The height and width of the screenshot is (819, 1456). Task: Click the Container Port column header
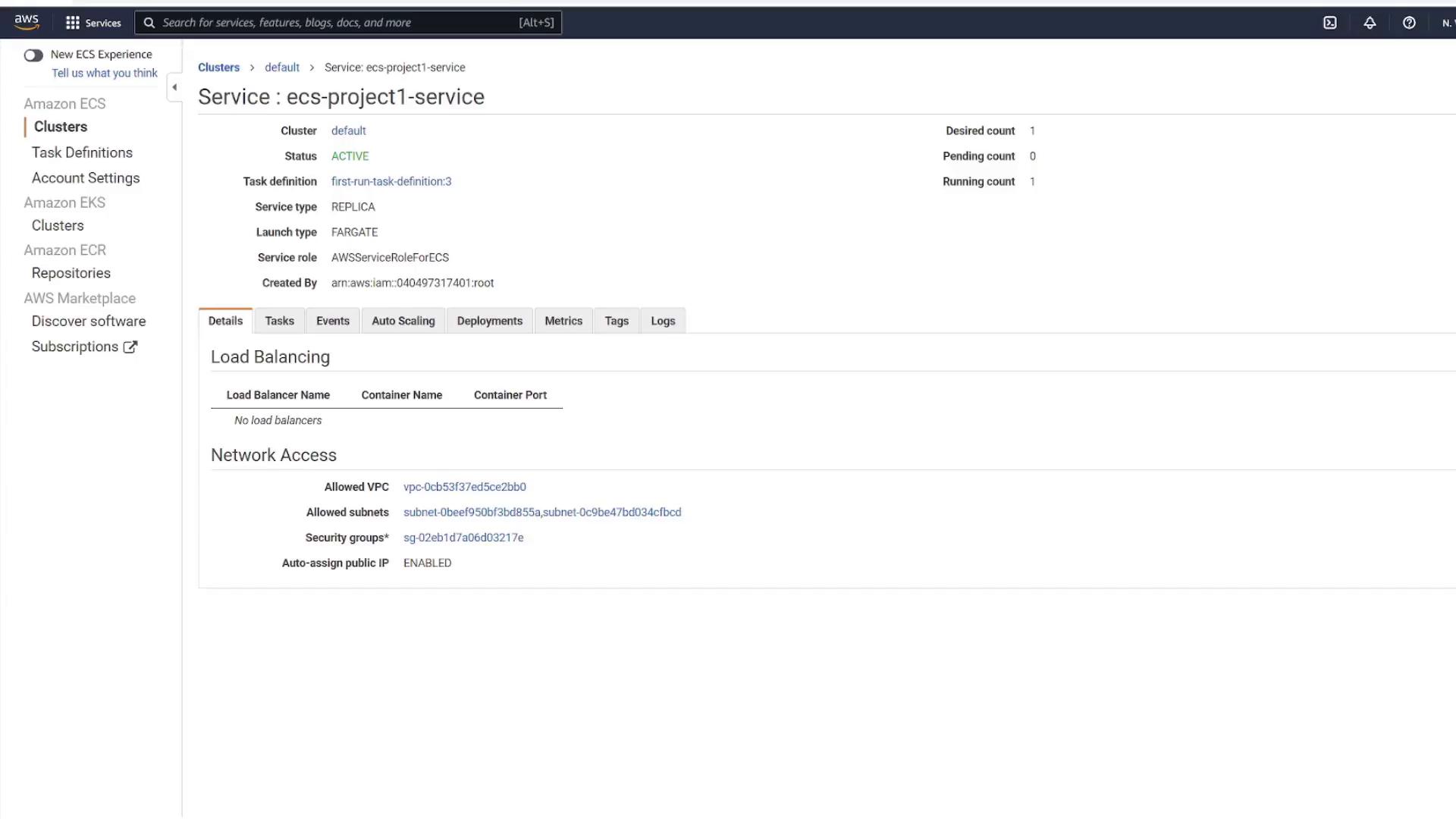pyautogui.click(x=510, y=395)
